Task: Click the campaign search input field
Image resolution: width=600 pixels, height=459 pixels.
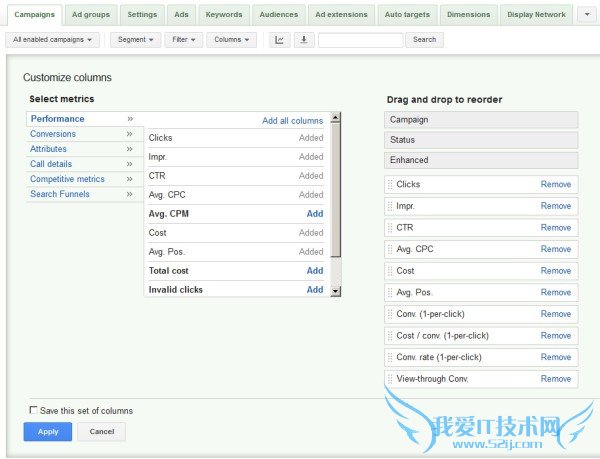Action: click(x=361, y=40)
